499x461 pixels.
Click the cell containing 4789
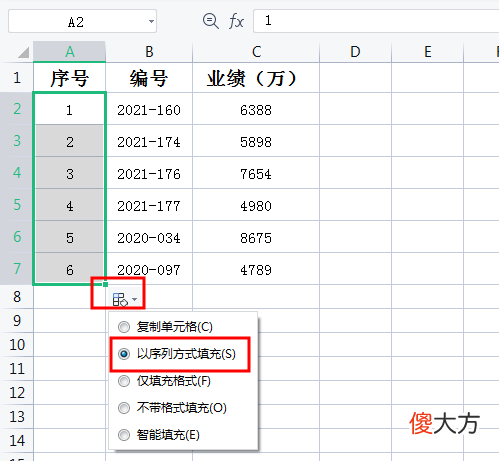click(x=256, y=269)
